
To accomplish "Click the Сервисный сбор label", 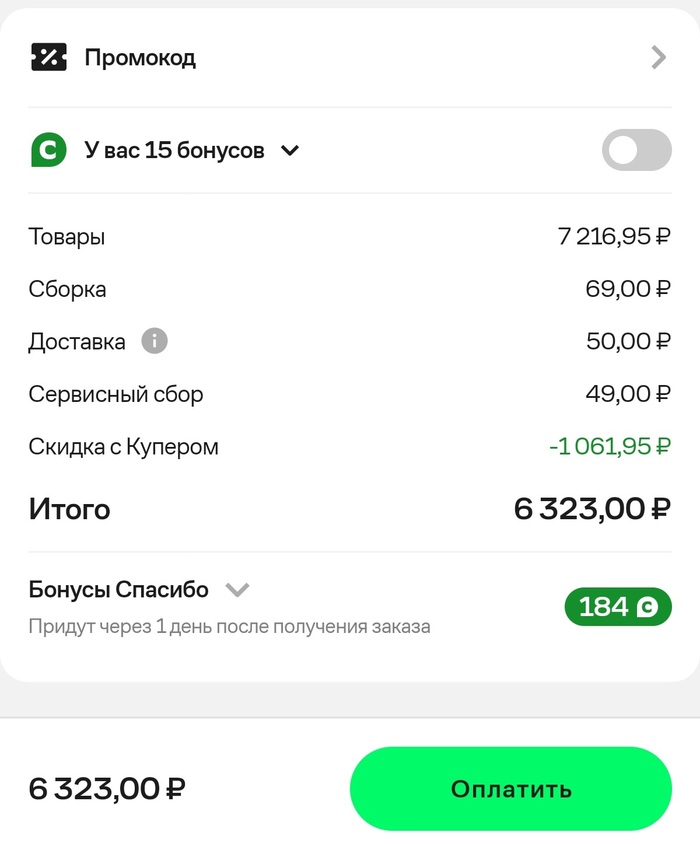I will (x=116, y=394).
